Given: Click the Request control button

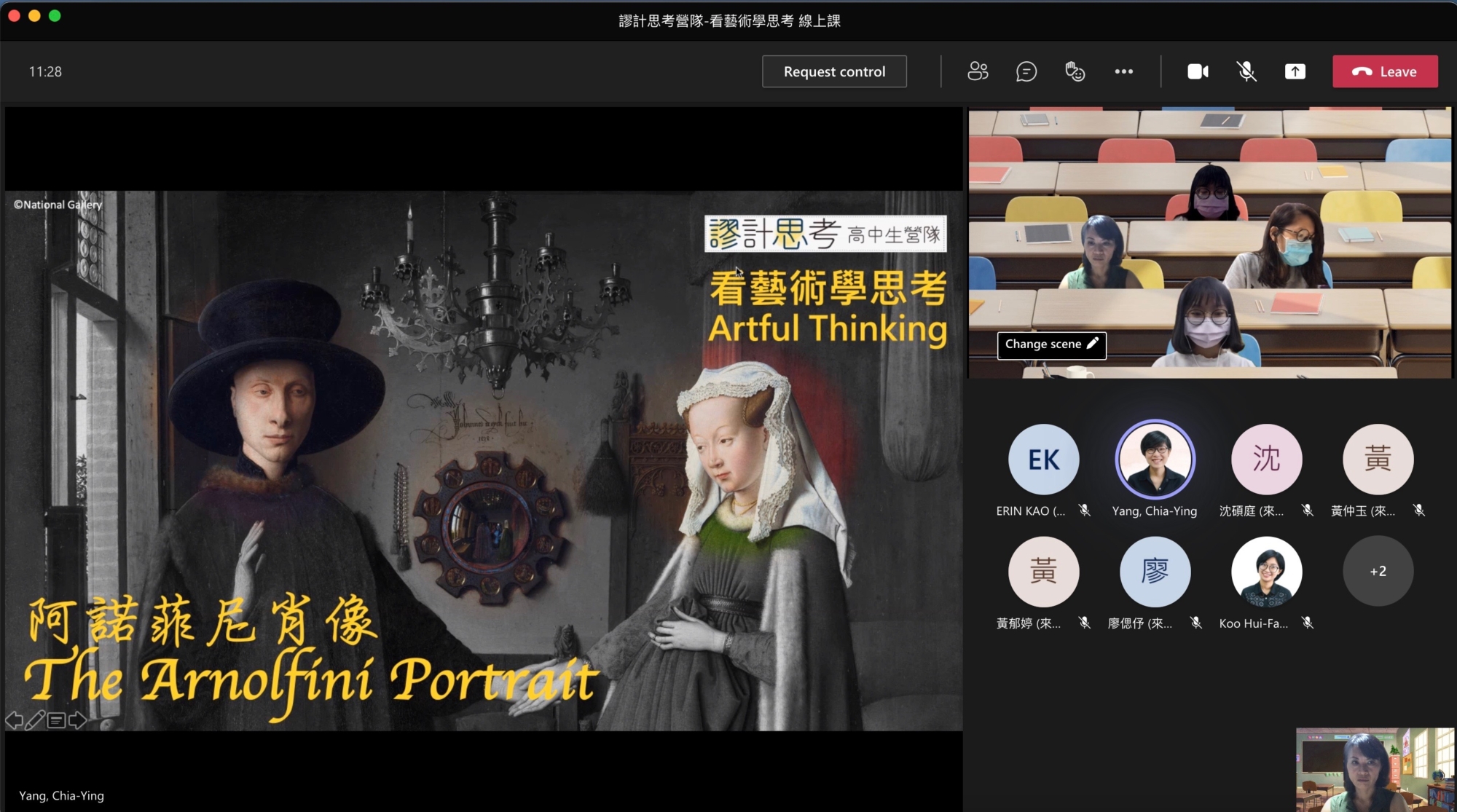Looking at the screenshot, I should click(x=834, y=71).
